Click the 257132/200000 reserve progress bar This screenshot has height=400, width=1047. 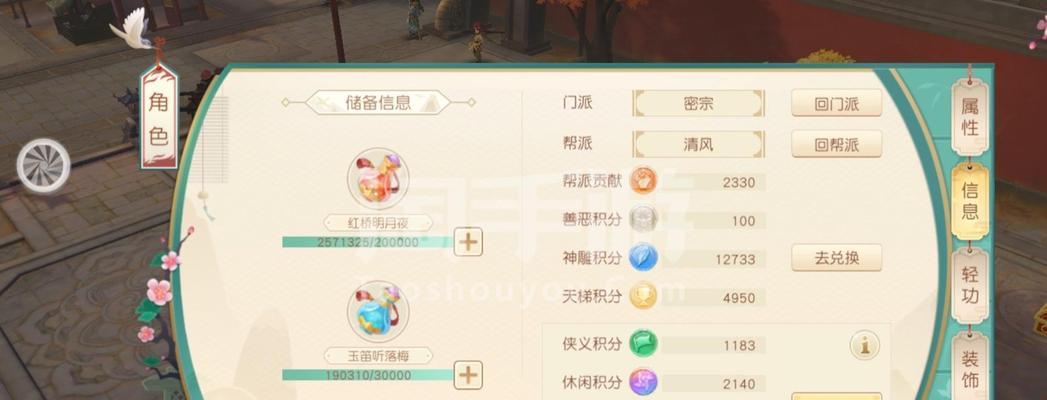[x=367, y=242]
